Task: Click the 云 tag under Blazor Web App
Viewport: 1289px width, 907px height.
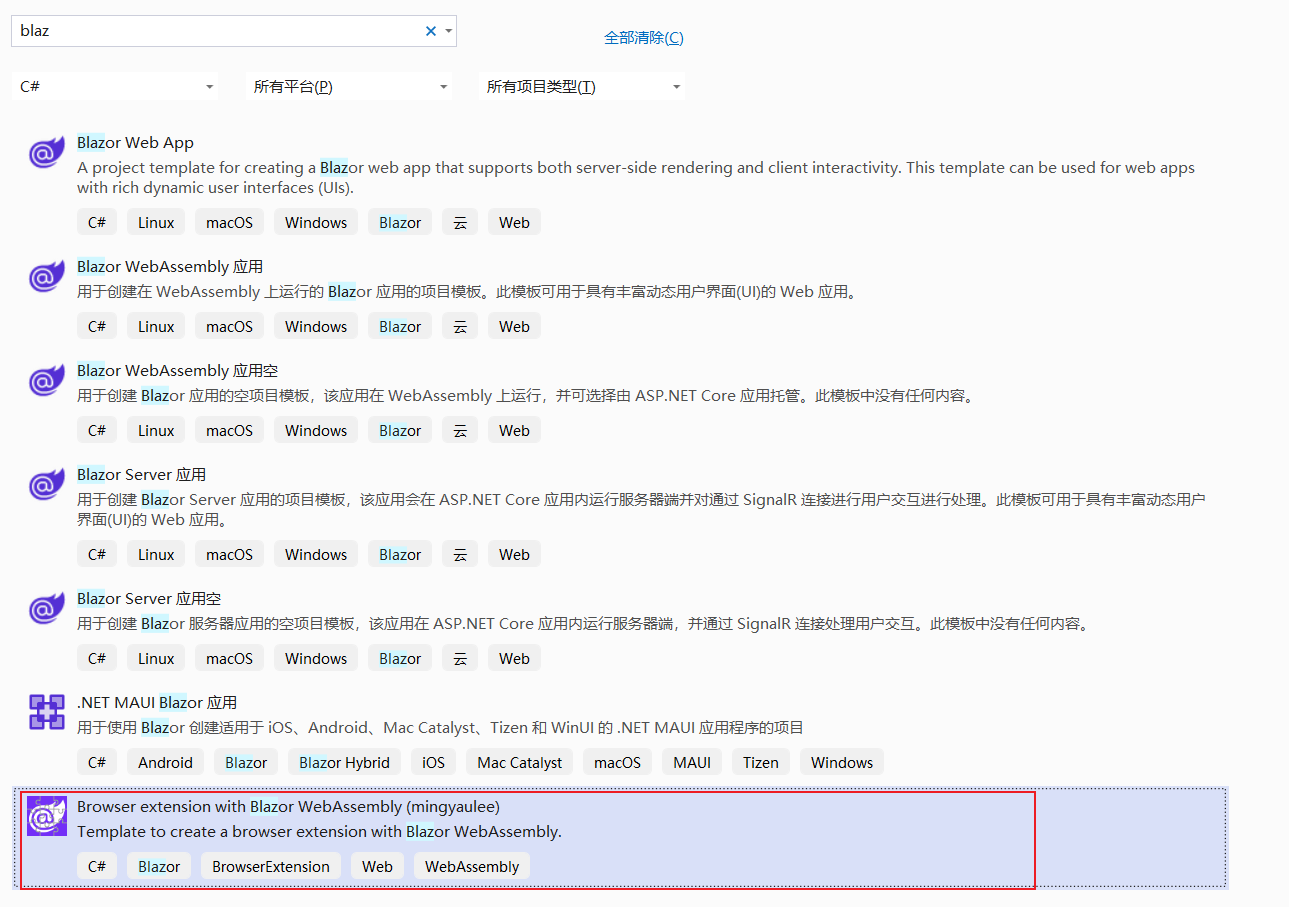Action: pyautogui.click(x=460, y=223)
